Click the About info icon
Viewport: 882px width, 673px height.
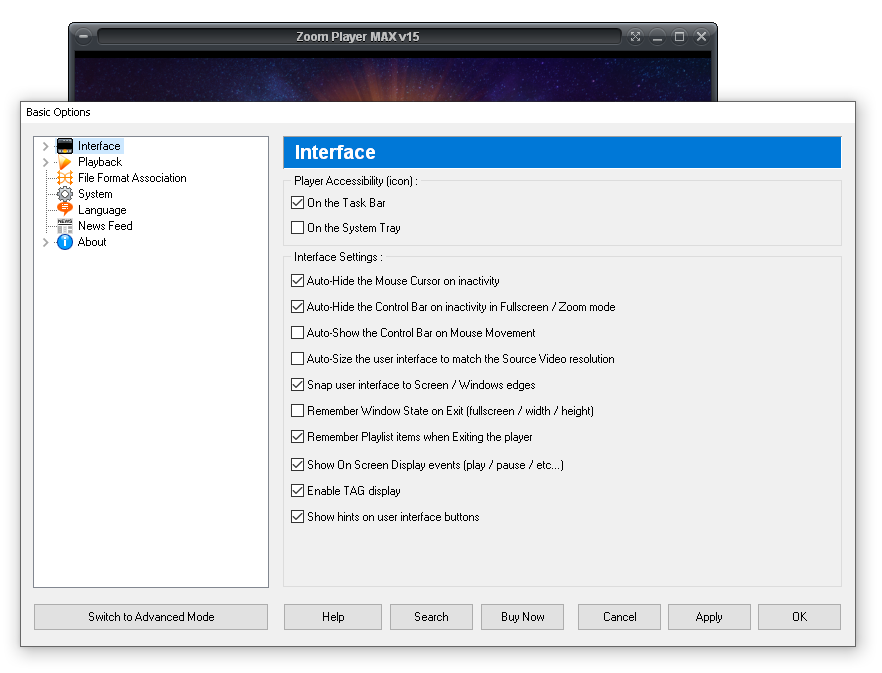tap(65, 242)
